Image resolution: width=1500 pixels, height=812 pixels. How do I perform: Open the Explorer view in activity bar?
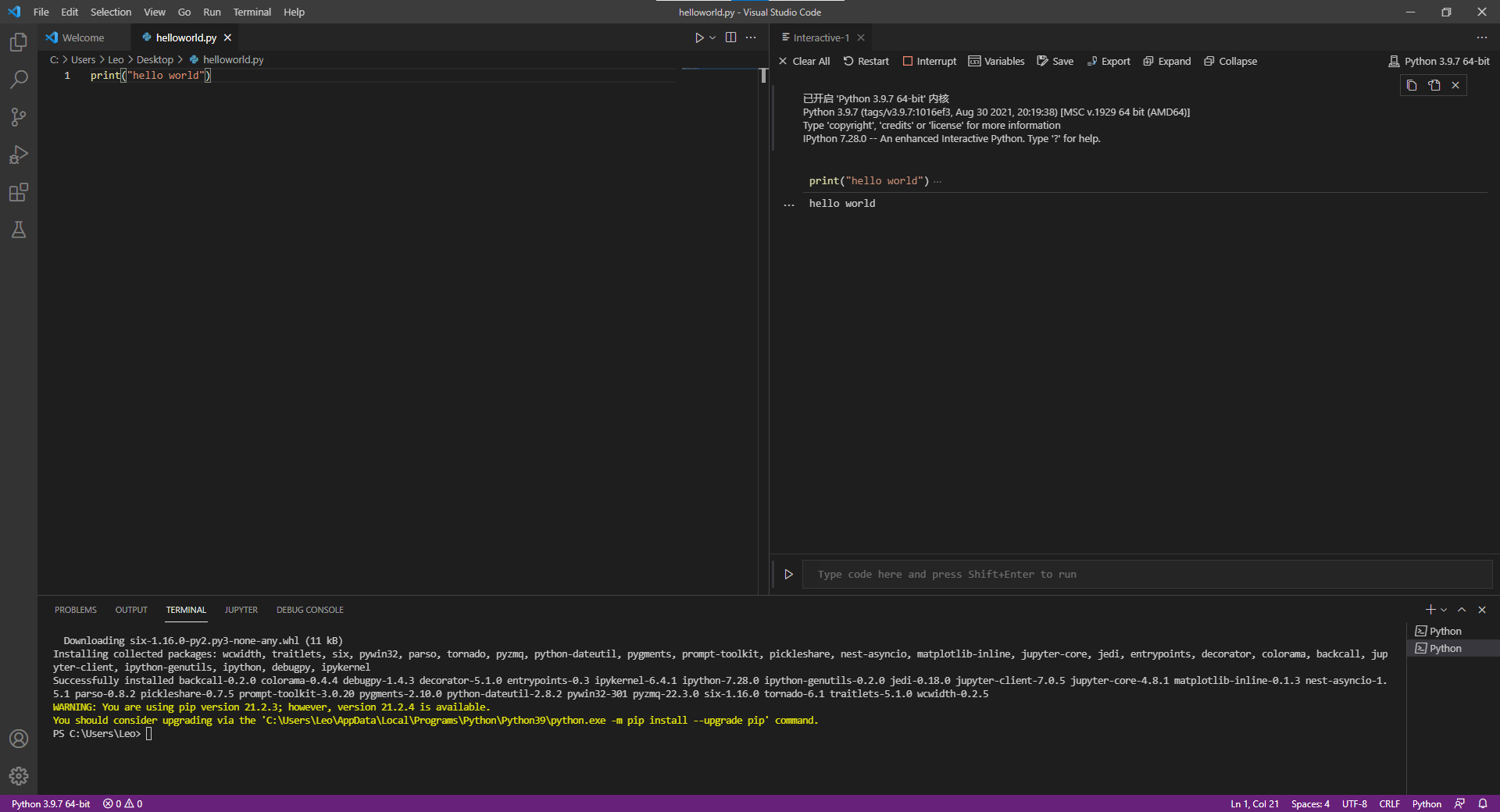tap(19, 42)
